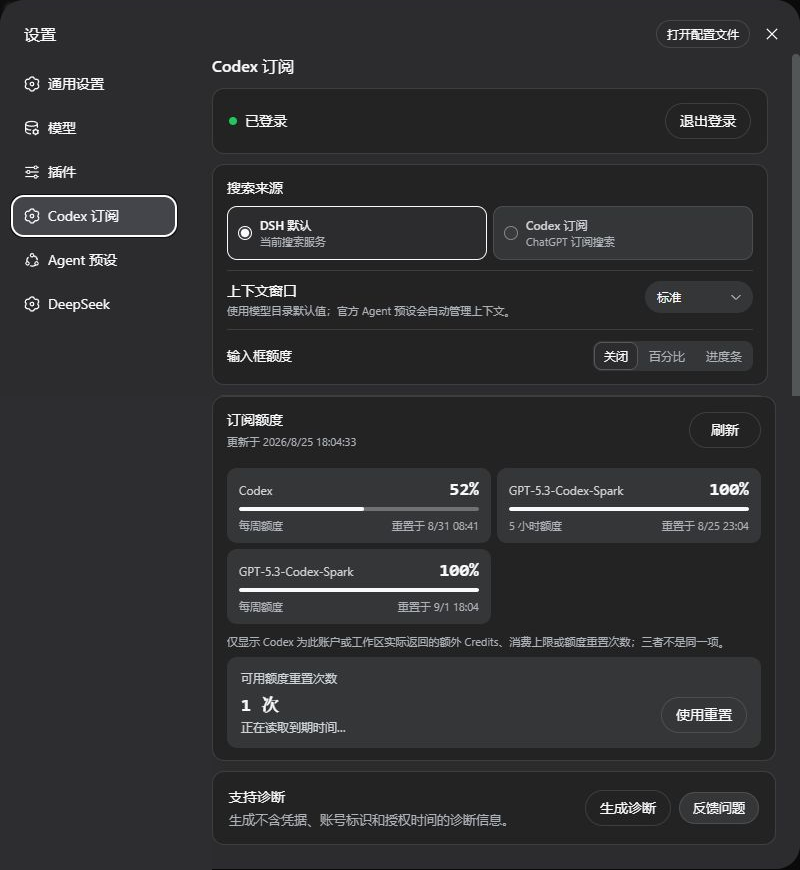Click 反馈问题 button
This screenshot has width=800, height=870.
pos(719,808)
